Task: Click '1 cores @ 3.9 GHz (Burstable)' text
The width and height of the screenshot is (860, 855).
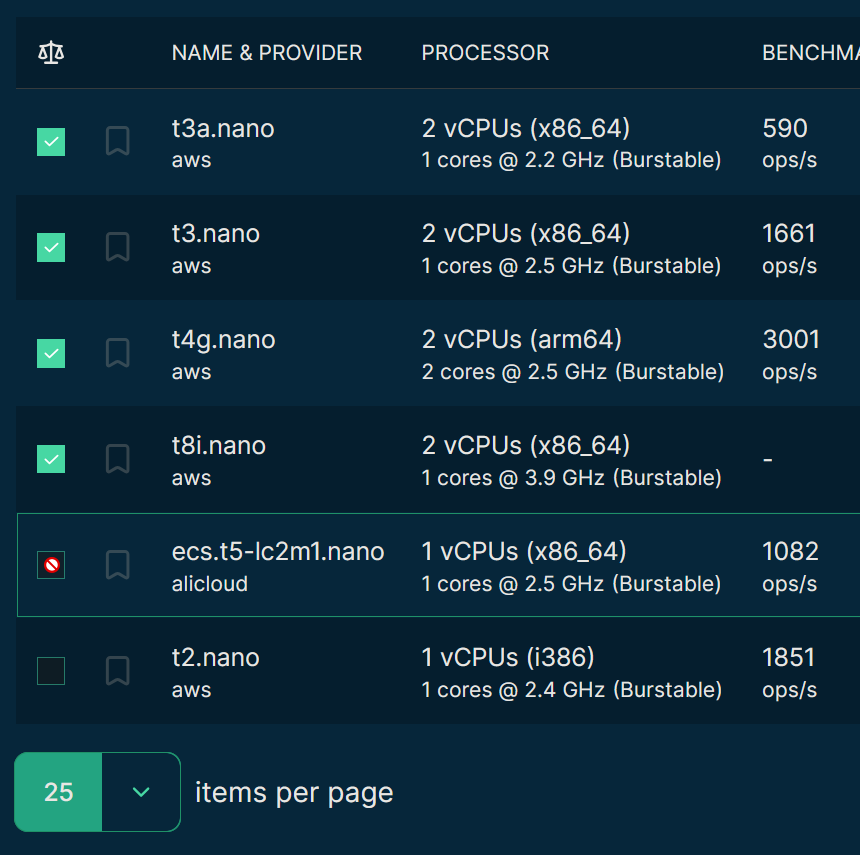Action: [x=572, y=478]
